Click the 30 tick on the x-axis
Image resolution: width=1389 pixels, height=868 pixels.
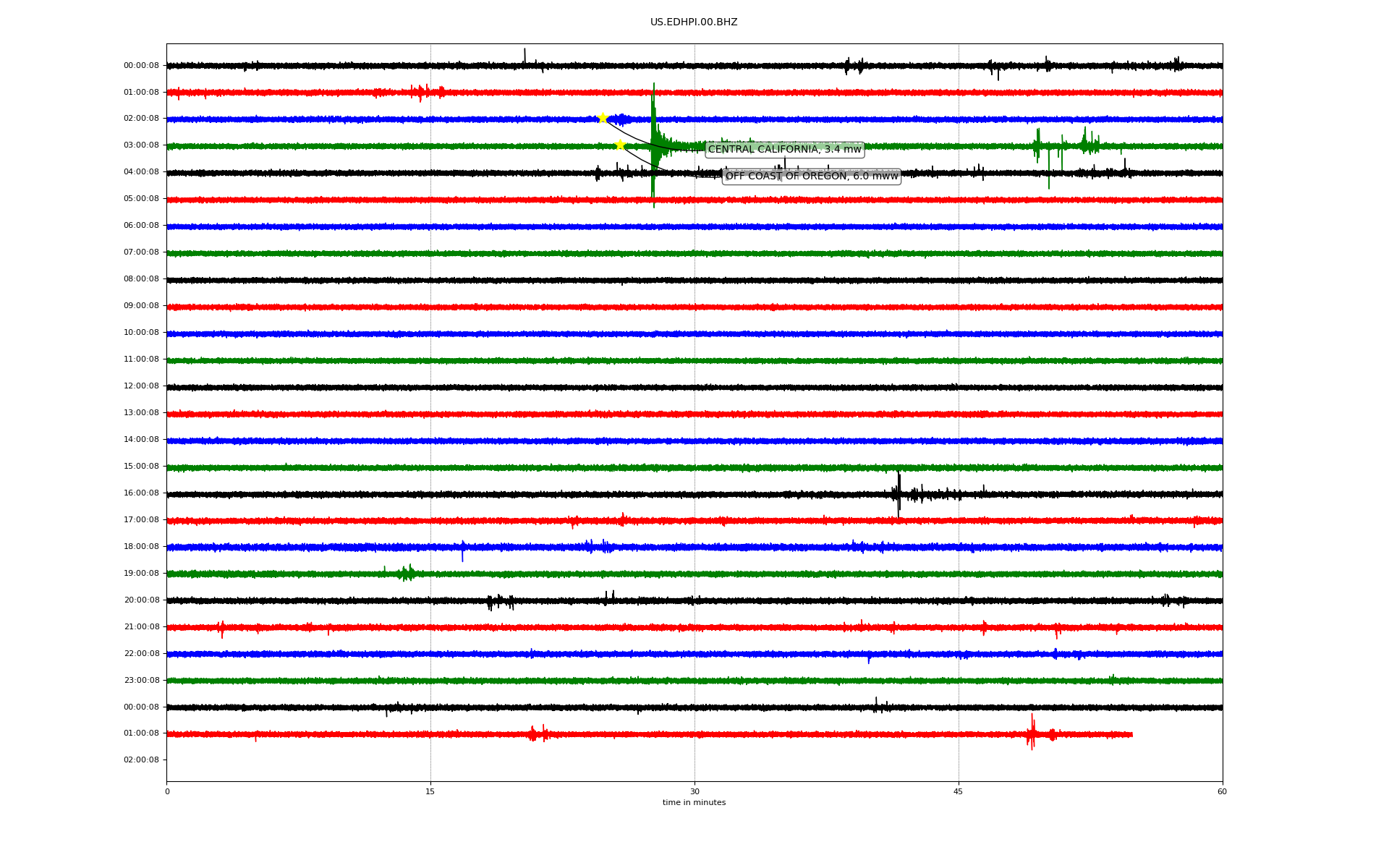[x=694, y=791]
